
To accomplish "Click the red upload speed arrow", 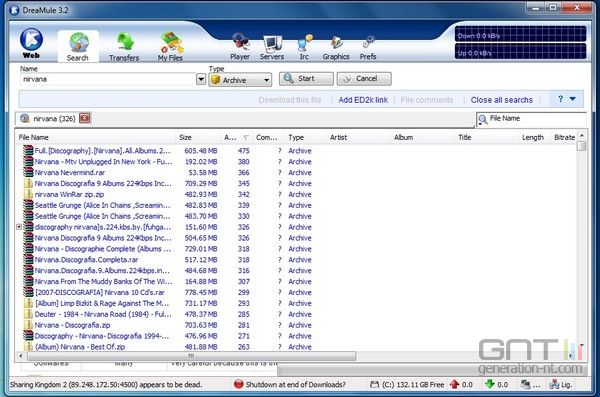I will point(454,384).
